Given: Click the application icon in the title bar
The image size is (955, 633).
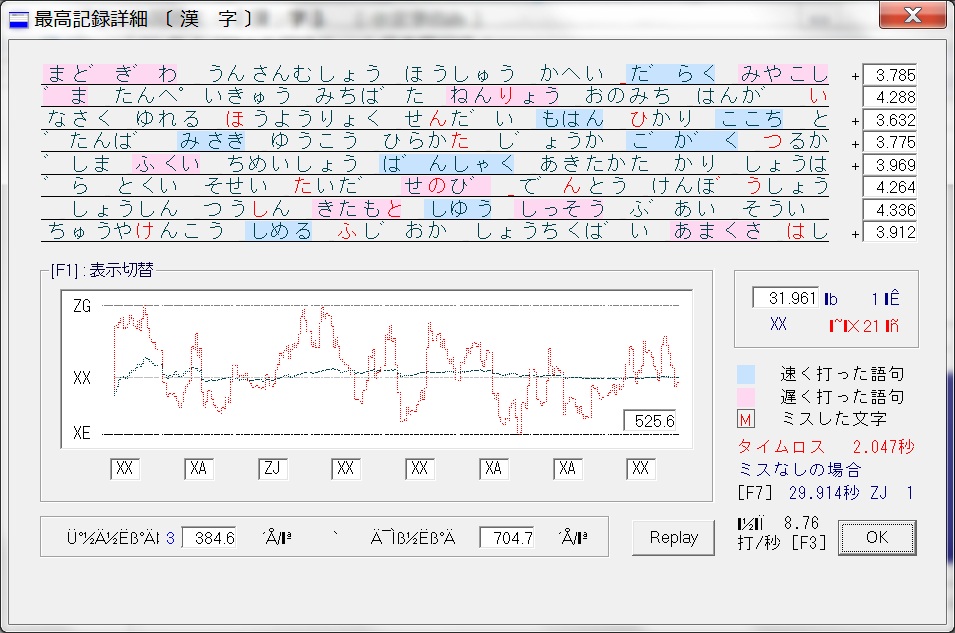Looking at the screenshot, I should [18, 18].
